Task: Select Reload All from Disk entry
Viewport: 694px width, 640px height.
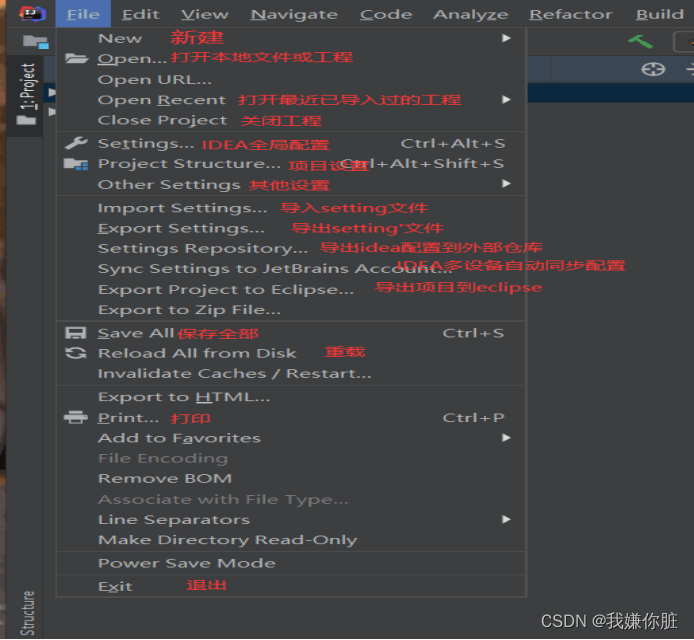Action: pos(291,353)
